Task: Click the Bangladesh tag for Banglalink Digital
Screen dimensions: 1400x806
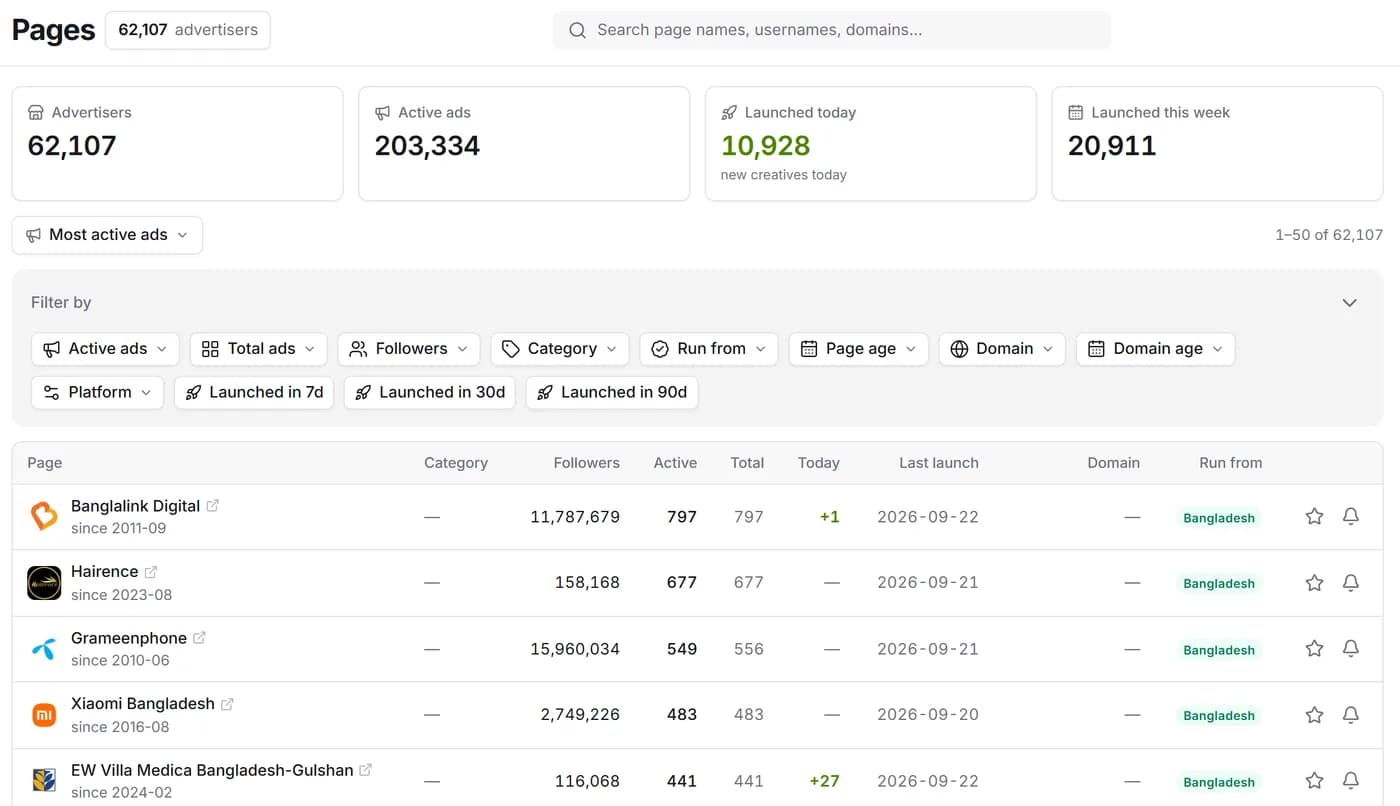Action: tap(1219, 518)
